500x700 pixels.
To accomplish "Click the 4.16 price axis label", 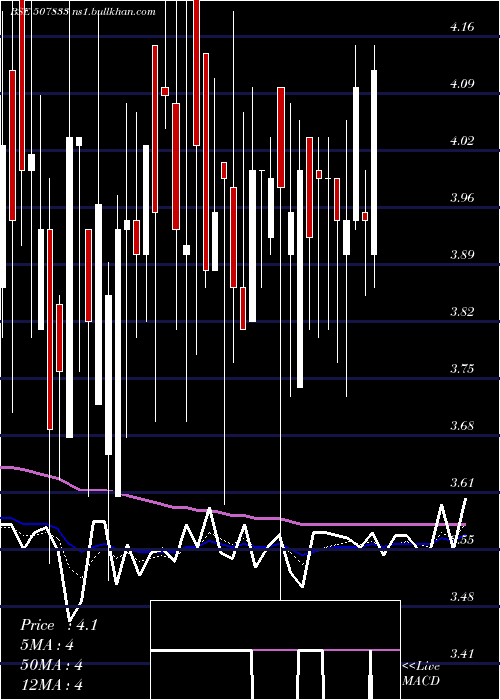I will (462, 27).
